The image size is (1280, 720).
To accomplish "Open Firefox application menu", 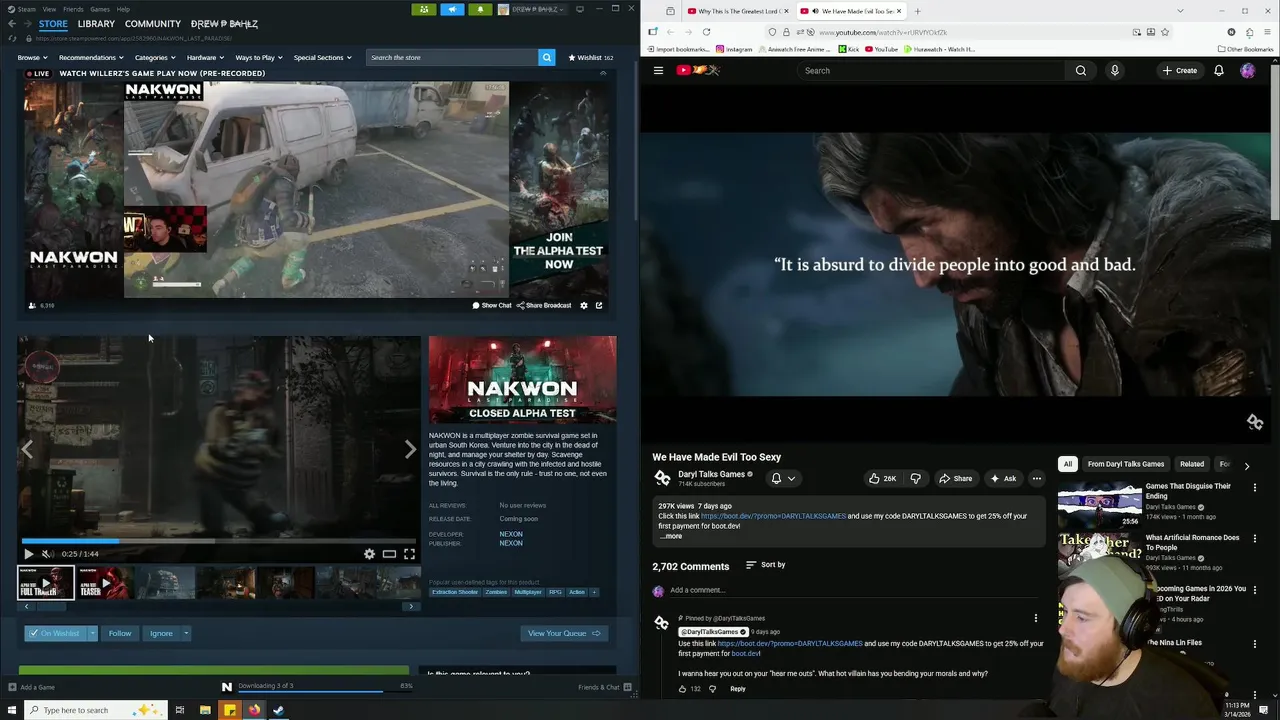I will click(x=1267, y=32).
